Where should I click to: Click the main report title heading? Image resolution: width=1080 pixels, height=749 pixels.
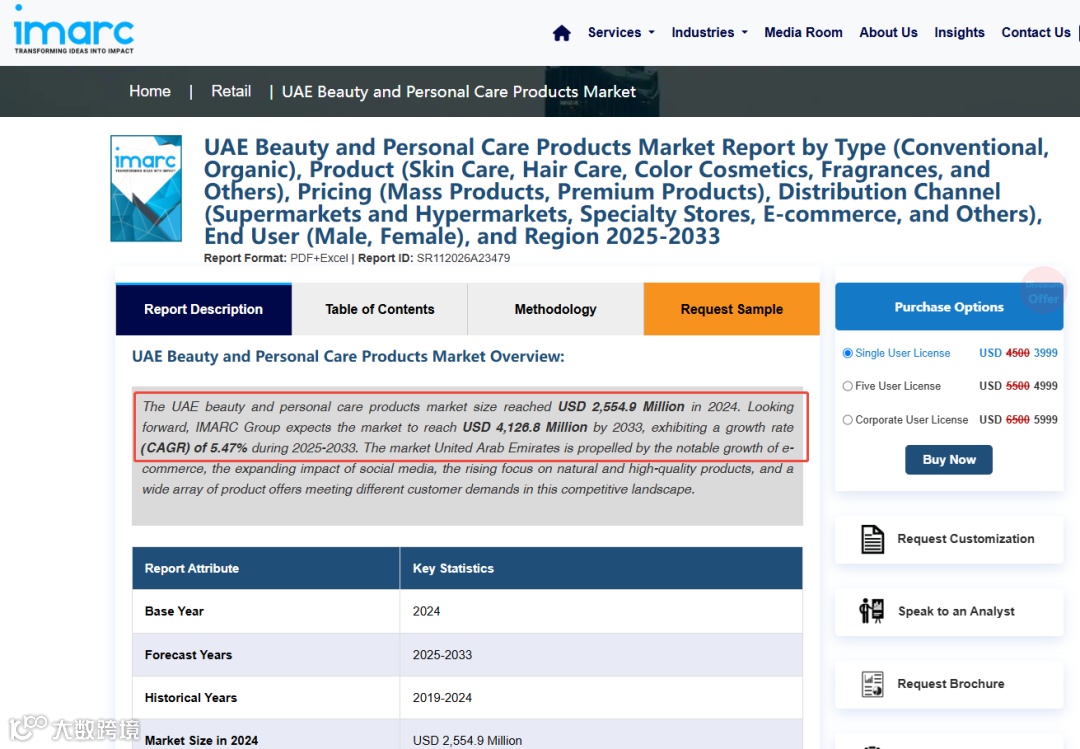[626, 192]
